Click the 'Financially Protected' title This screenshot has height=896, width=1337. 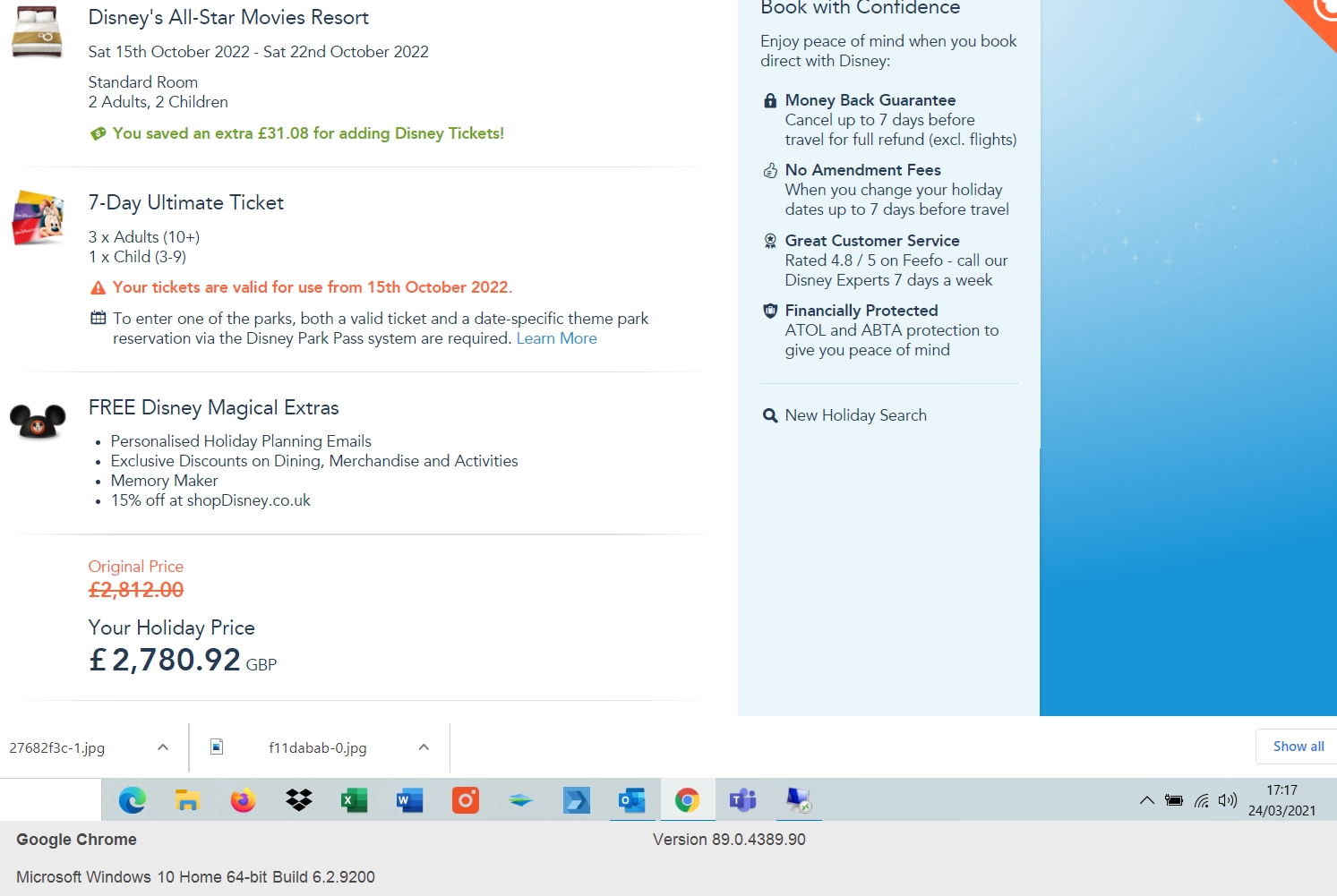coord(861,311)
